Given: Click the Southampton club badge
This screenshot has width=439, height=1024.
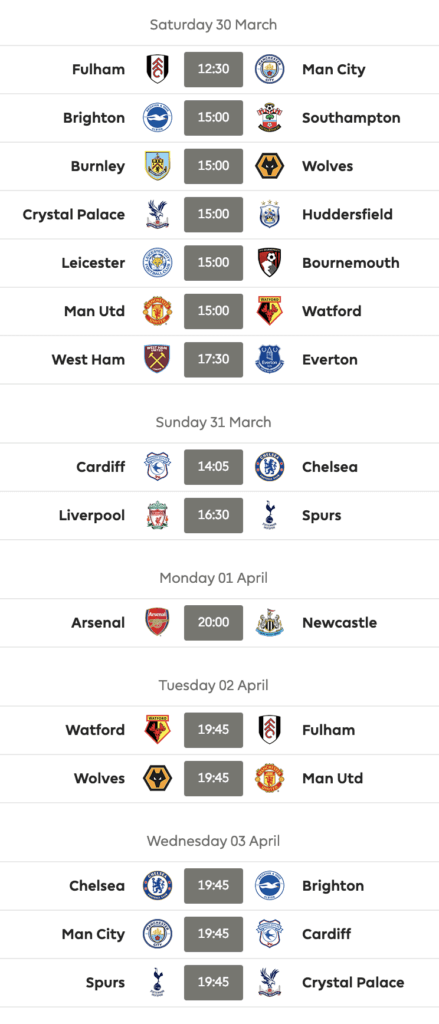Looking at the screenshot, I should coord(269,118).
